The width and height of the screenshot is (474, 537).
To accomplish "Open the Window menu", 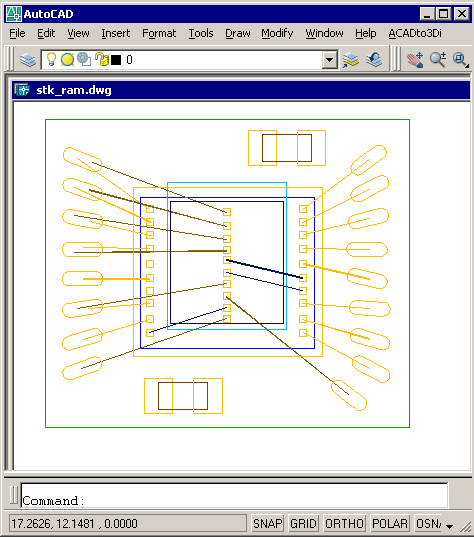I will pyautogui.click(x=324, y=33).
